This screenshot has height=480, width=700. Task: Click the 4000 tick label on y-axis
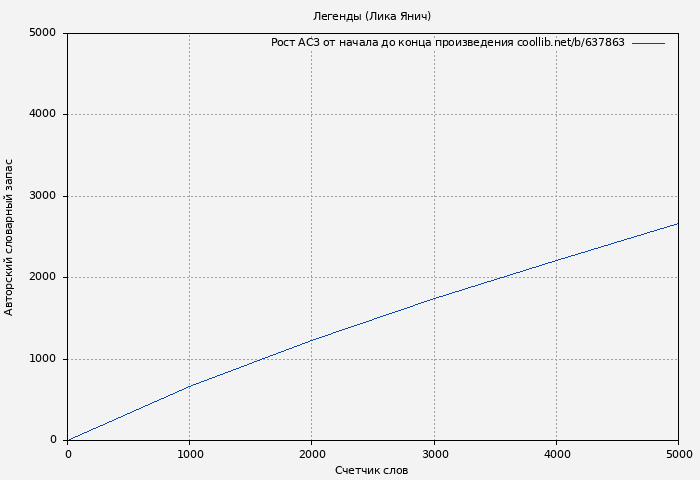(43, 114)
